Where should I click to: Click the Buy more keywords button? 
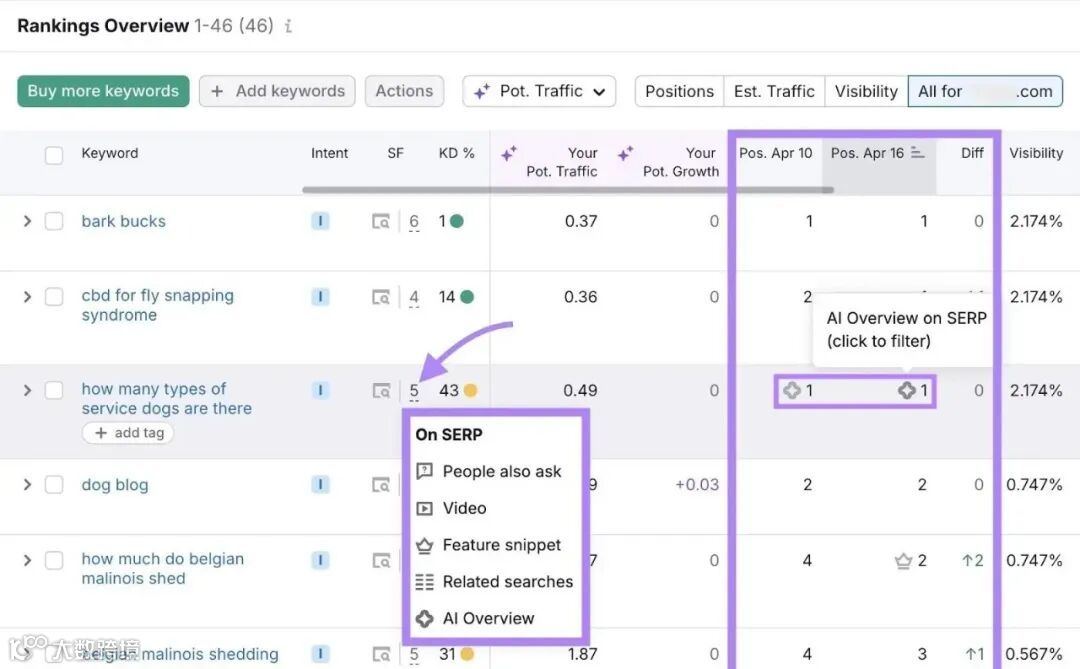103,91
